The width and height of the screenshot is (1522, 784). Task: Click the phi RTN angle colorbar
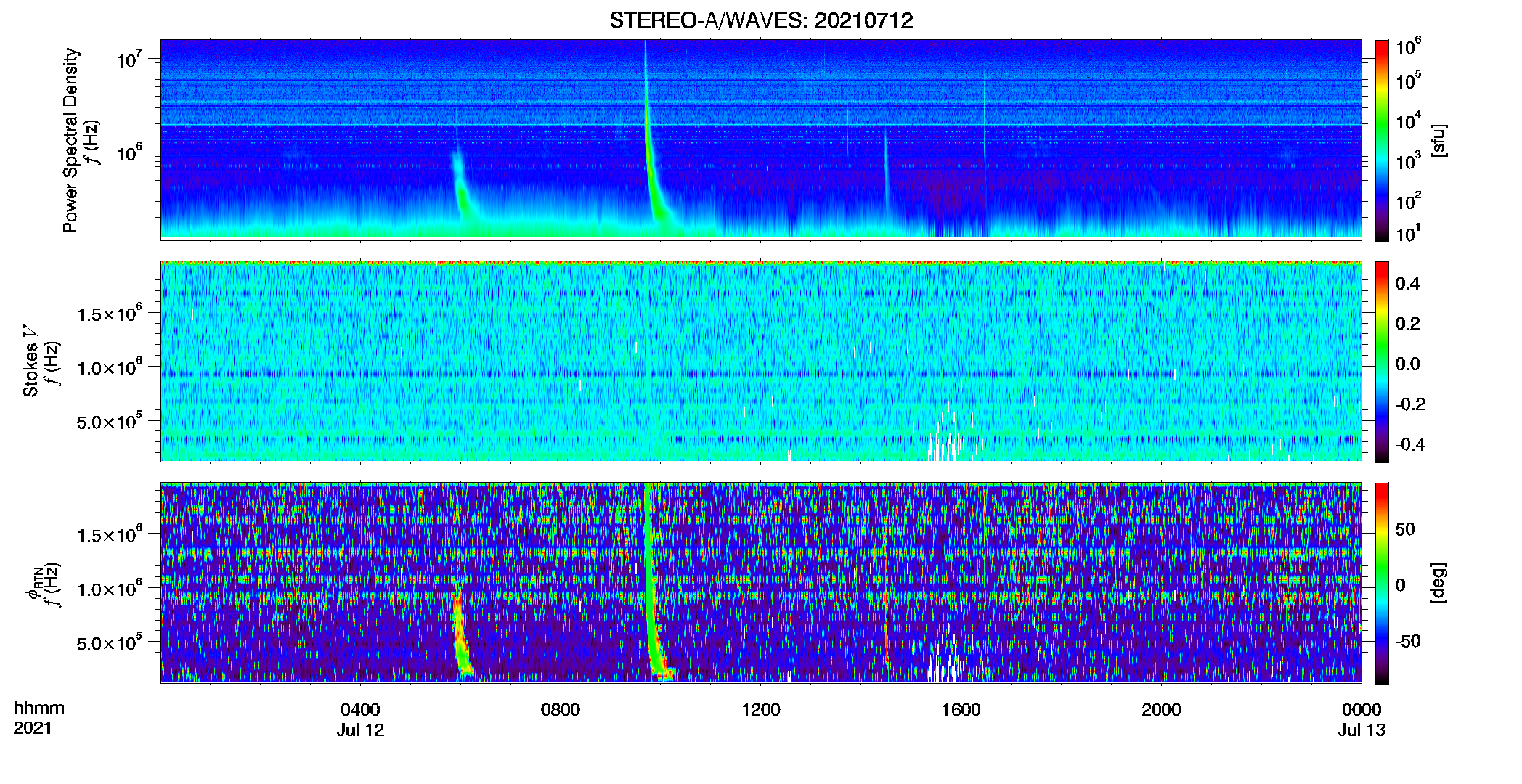1382,583
